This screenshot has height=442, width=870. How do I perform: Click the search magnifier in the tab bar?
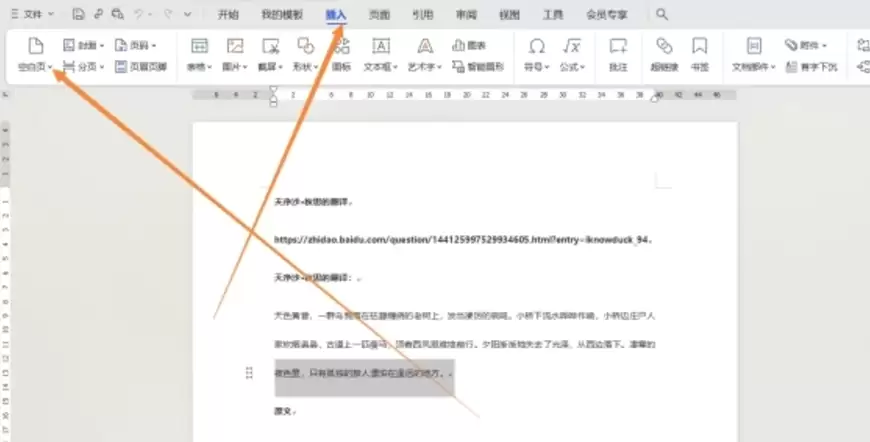(661, 14)
